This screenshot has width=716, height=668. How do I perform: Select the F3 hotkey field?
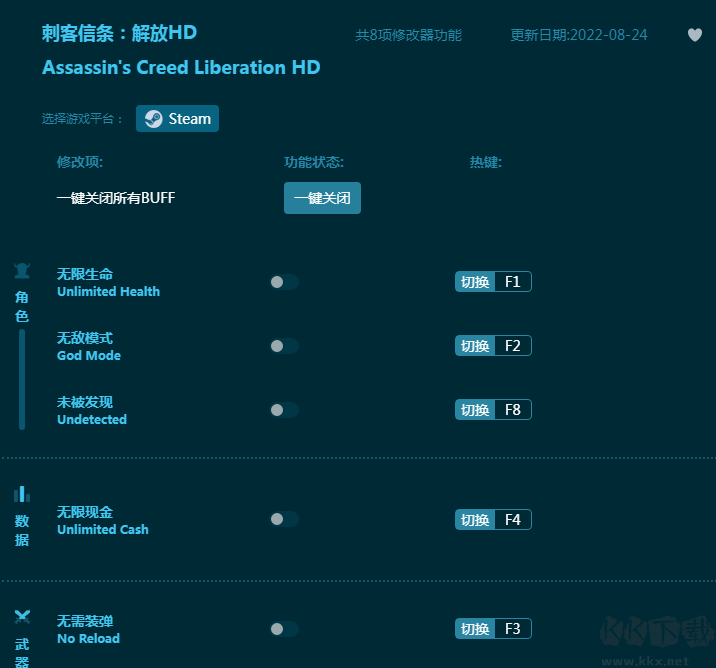(513, 629)
